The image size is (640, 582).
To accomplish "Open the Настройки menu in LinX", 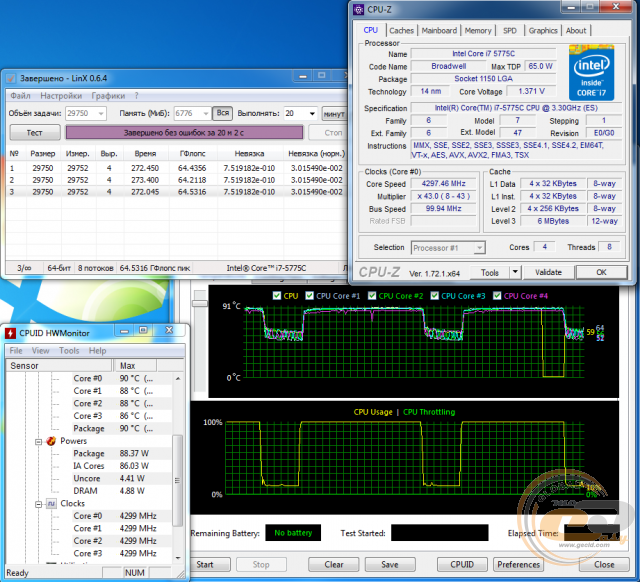I will (x=61, y=96).
